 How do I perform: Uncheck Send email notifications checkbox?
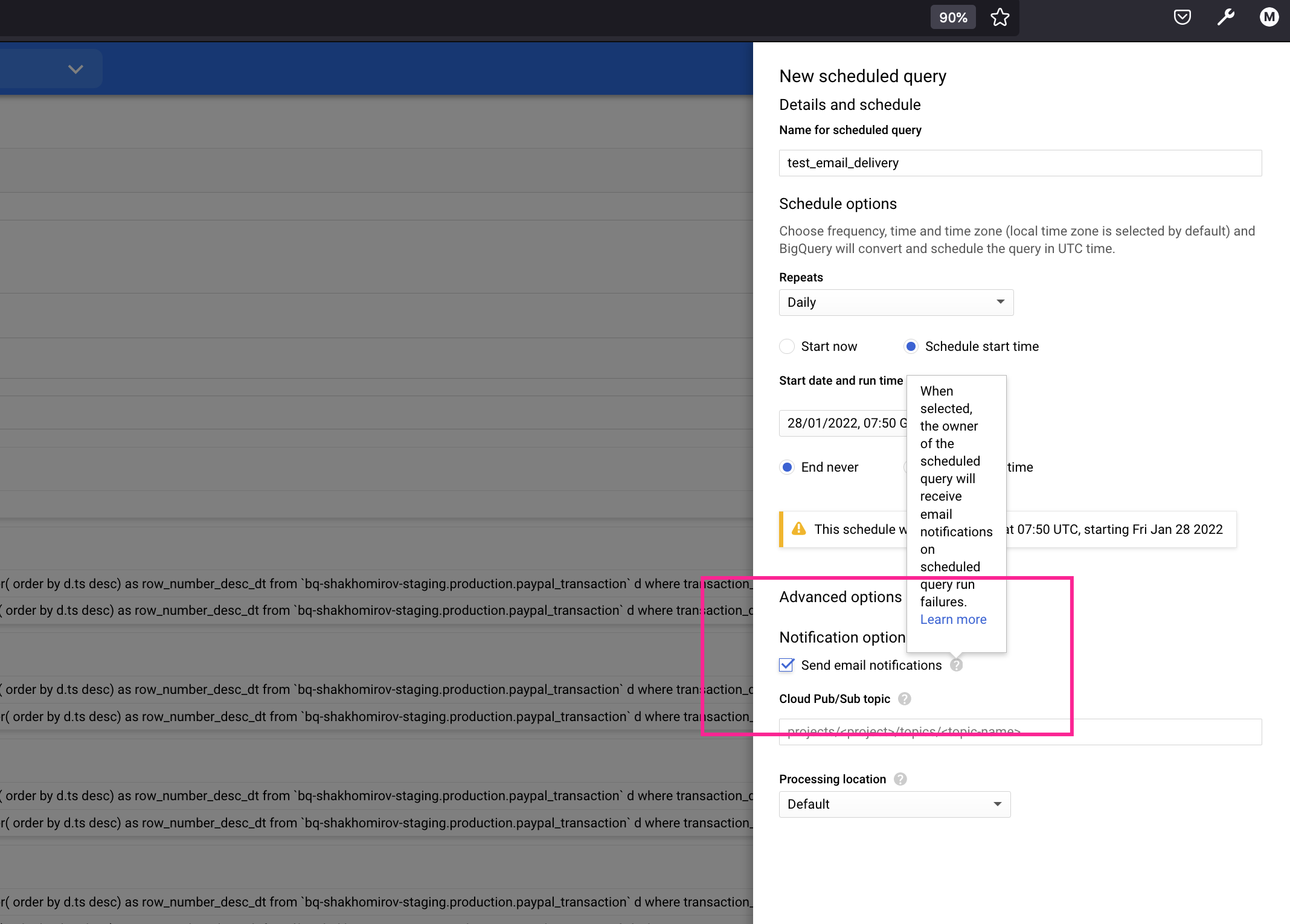coord(786,665)
